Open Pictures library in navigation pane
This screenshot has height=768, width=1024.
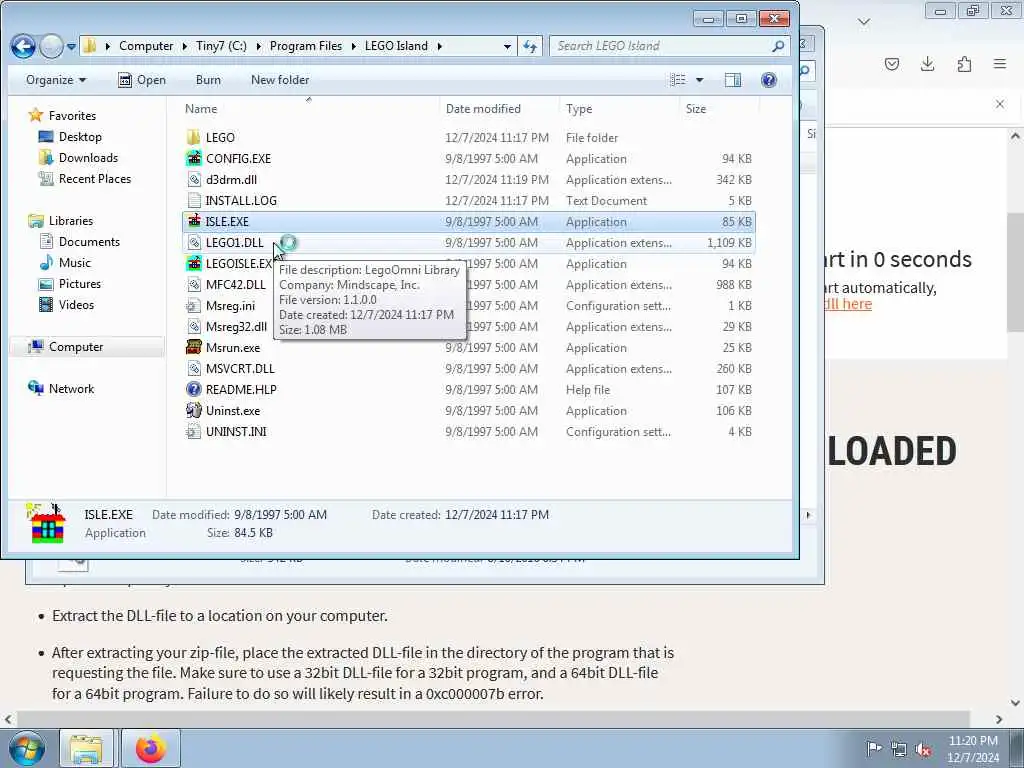click(80, 283)
